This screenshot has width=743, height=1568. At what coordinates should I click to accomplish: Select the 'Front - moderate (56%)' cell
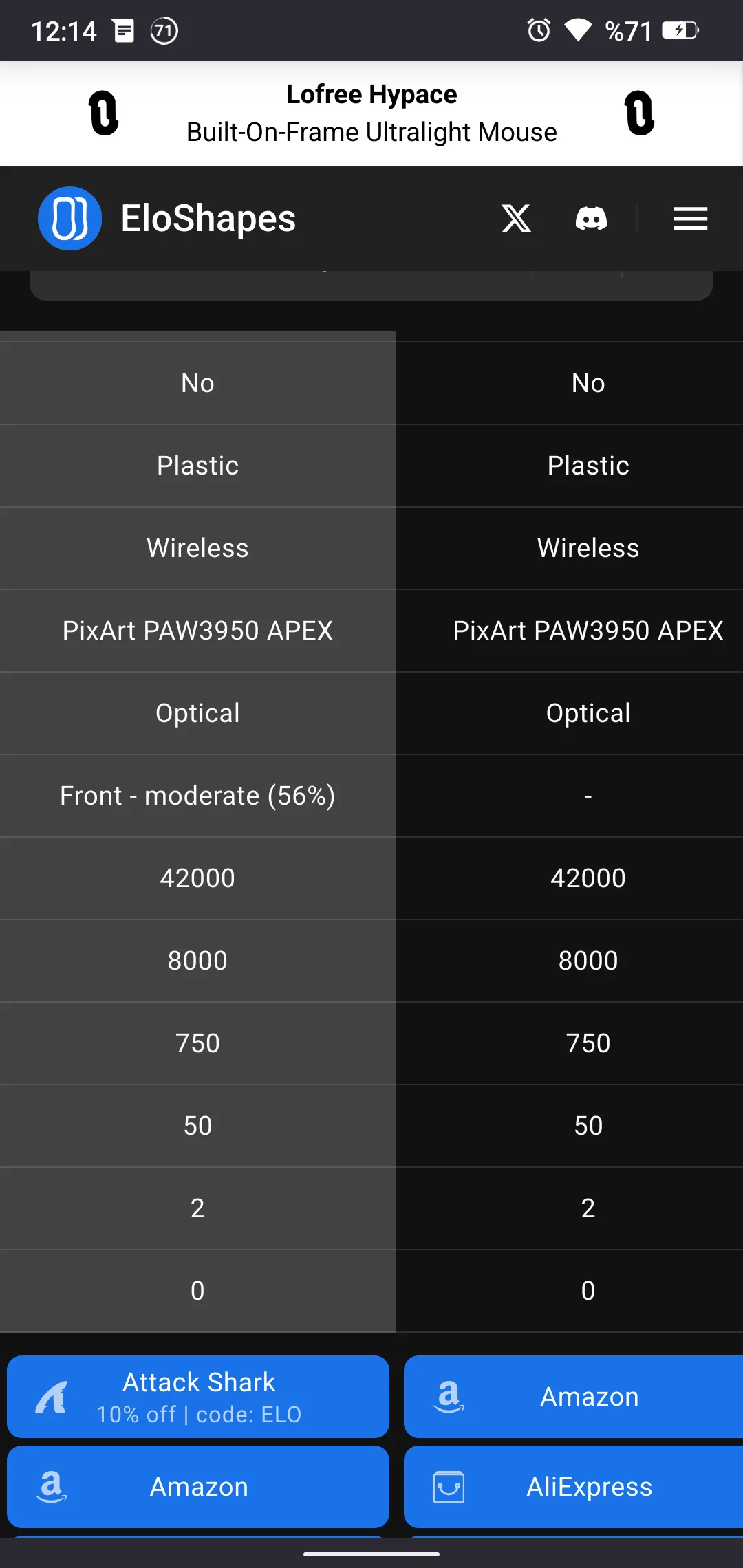198,796
